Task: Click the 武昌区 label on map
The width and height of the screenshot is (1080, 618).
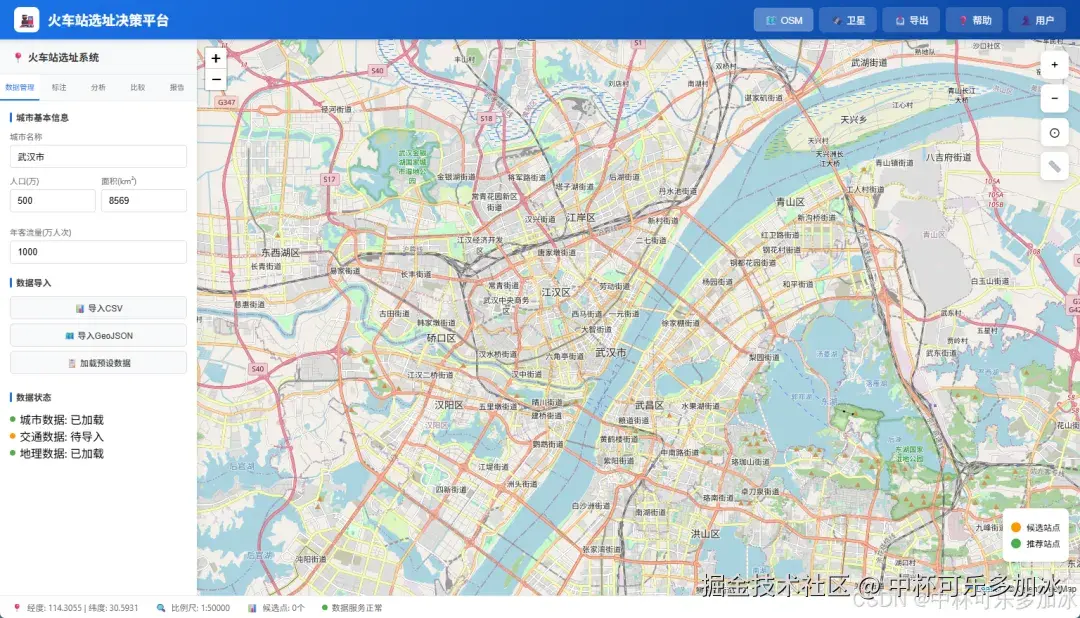Action: (x=649, y=405)
